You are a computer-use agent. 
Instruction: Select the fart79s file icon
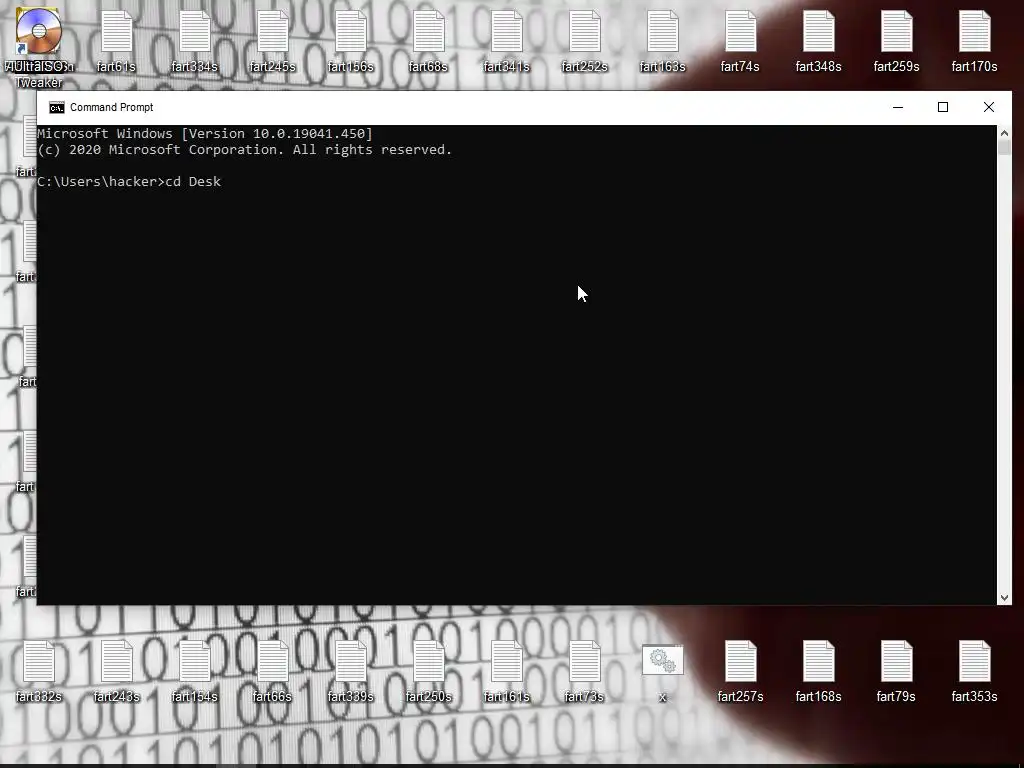[897, 662]
